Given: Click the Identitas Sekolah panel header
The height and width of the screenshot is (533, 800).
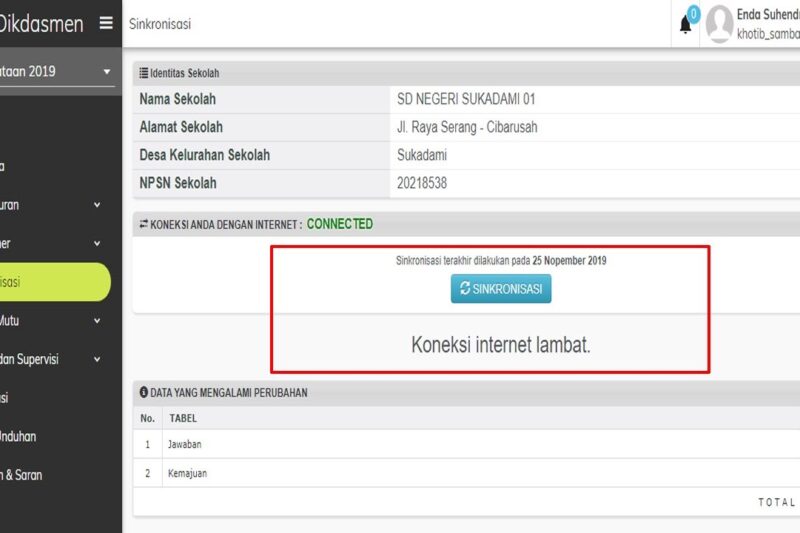Looking at the screenshot, I should 466,73.
